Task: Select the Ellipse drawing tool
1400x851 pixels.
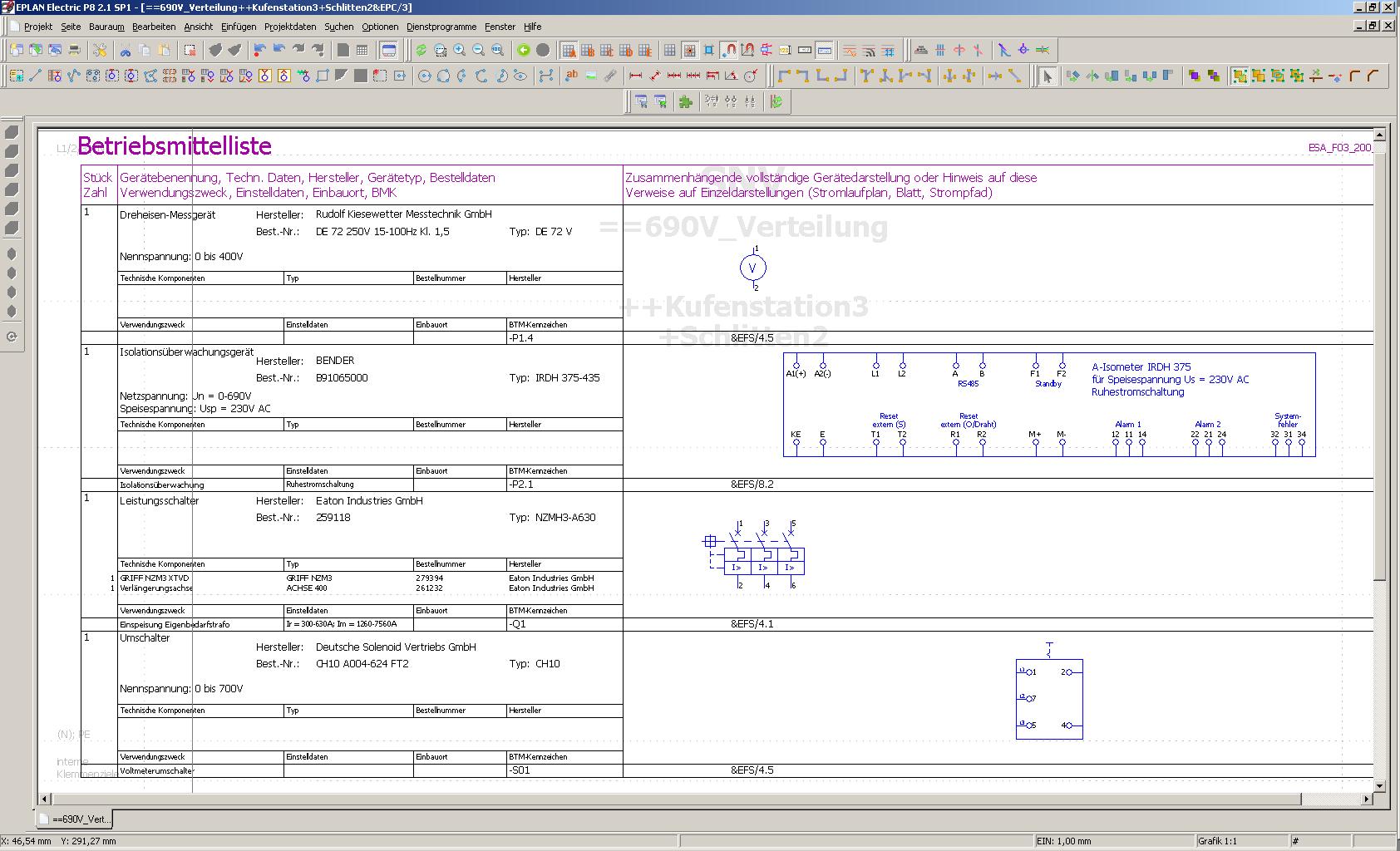Action: tap(520, 76)
